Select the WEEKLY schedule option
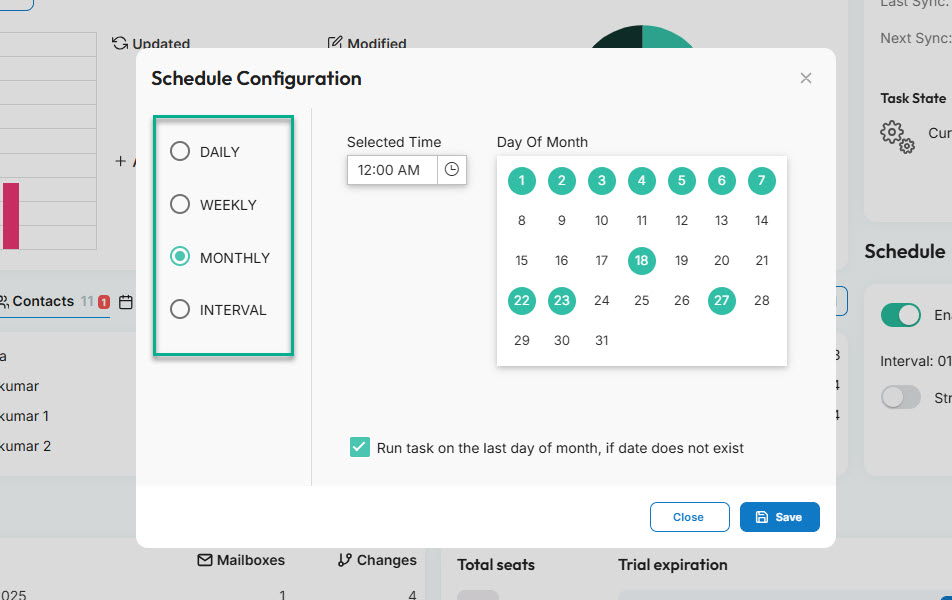Screen dimensions: 952x600 (180, 204)
